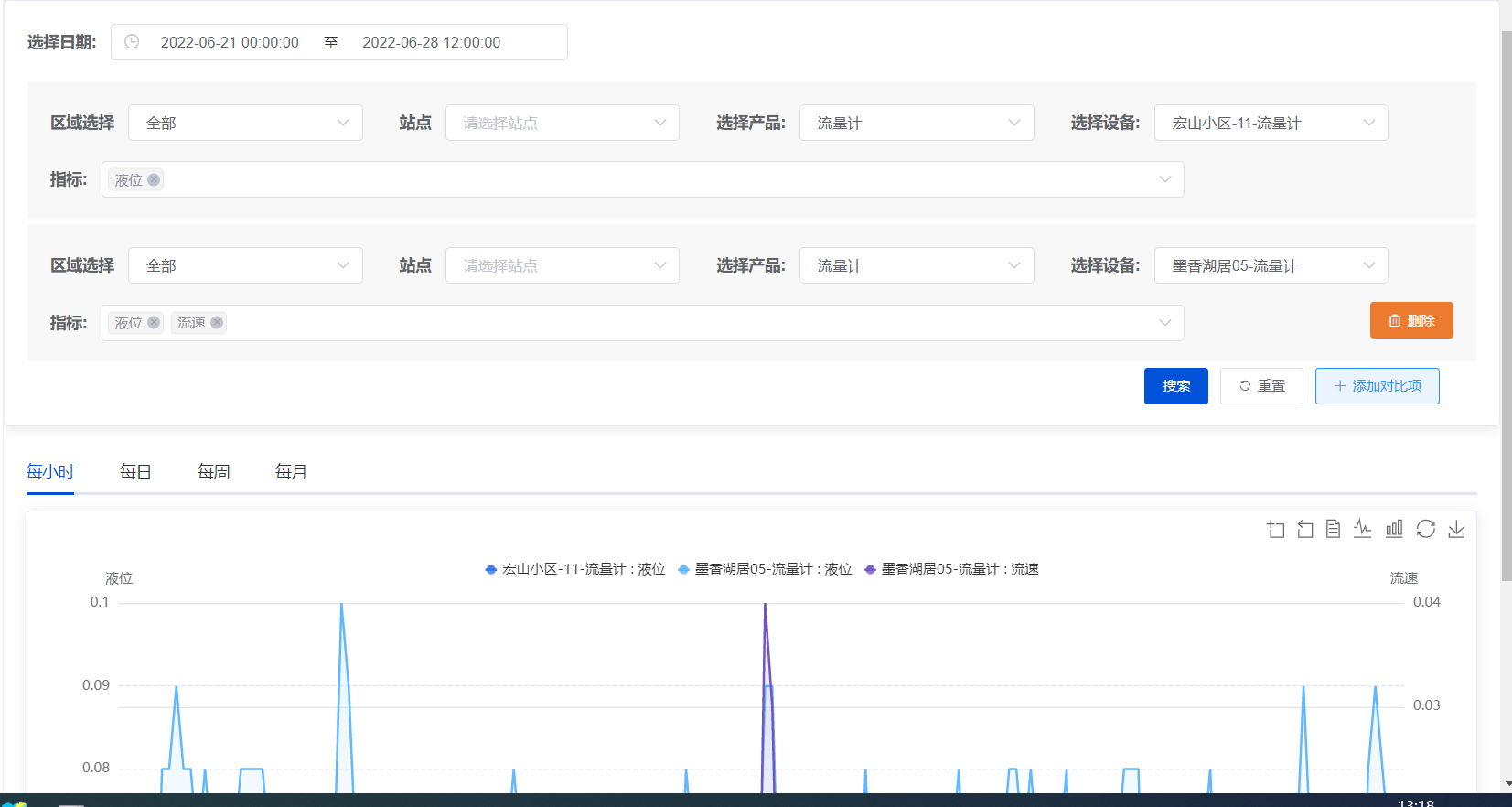Open 区域选择 dropdown in the 墨香湖居05 row

point(245,265)
